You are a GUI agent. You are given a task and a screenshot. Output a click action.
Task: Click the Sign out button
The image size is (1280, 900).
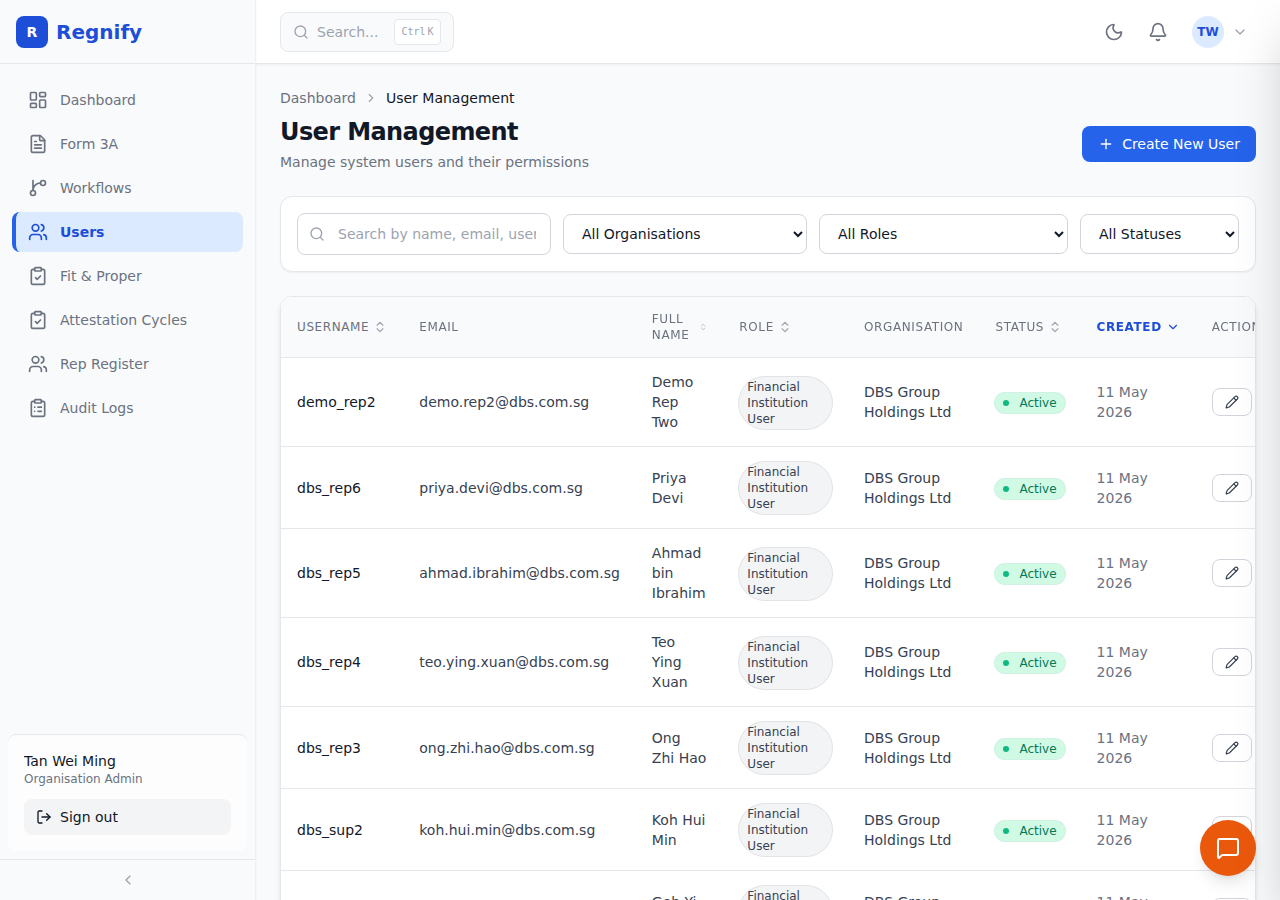[127, 817]
